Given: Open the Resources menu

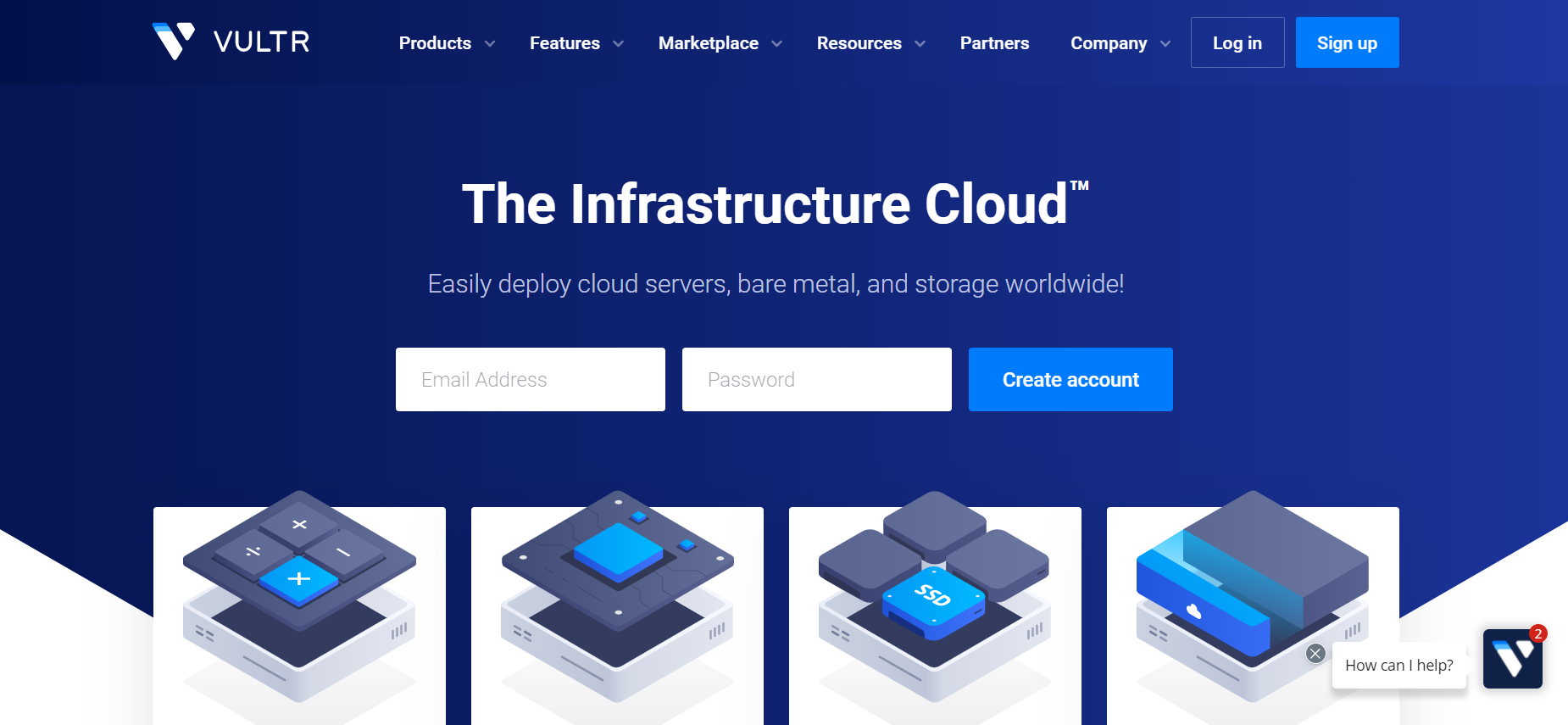Looking at the screenshot, I should click(x=859, y=43).
